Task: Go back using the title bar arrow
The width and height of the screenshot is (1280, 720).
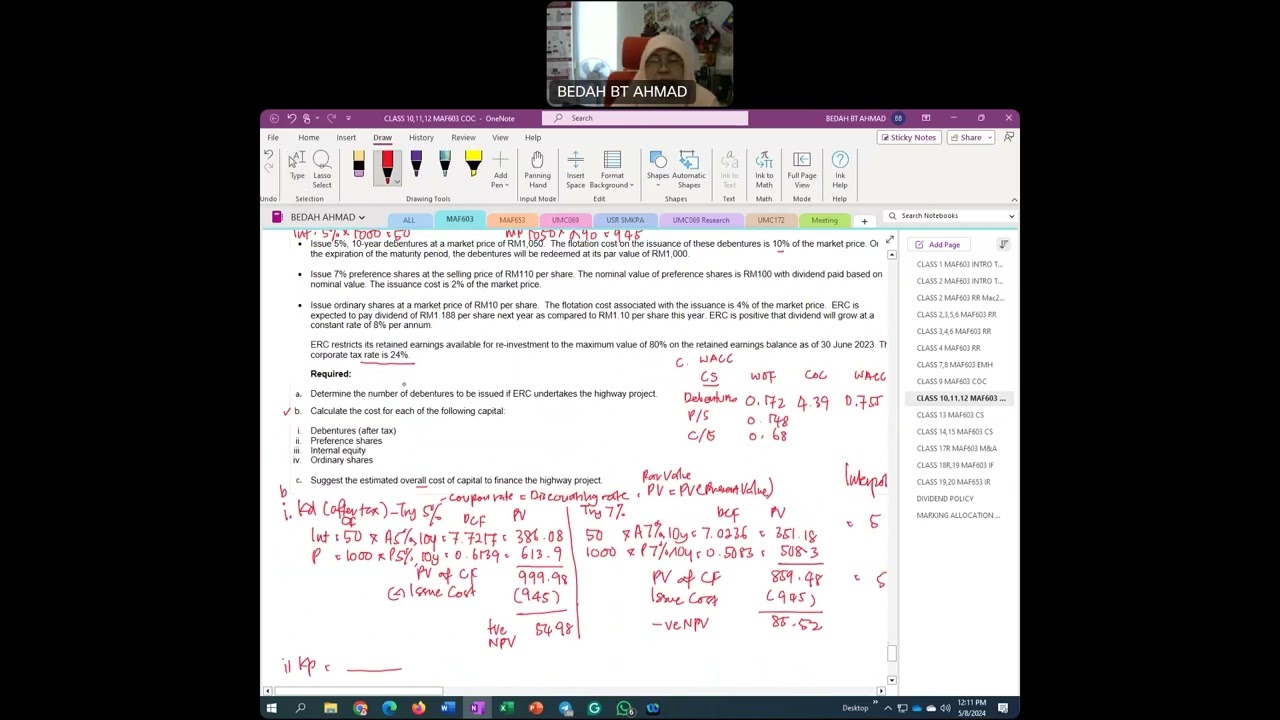Action: click(x=274, y=118)
